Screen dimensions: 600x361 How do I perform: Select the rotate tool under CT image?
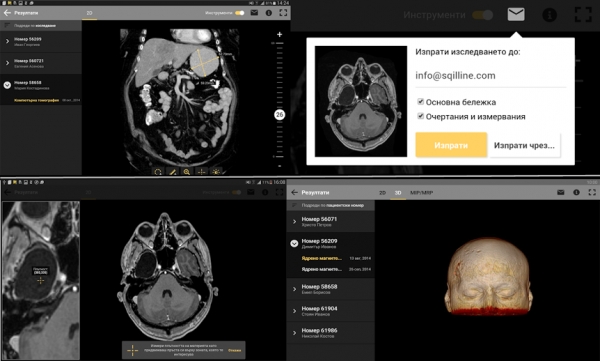pos(158,172)
